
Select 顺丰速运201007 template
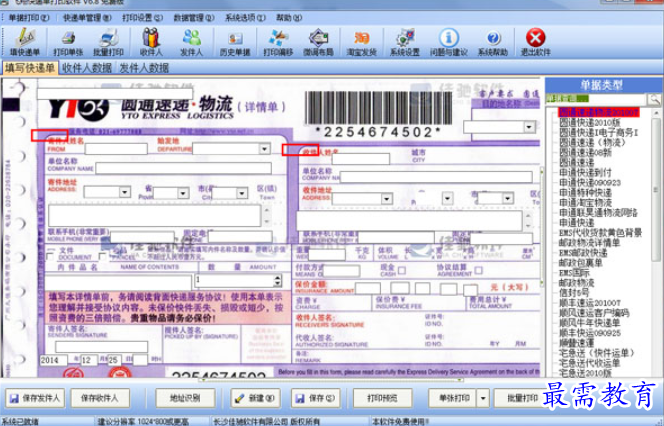coord(590,303)
